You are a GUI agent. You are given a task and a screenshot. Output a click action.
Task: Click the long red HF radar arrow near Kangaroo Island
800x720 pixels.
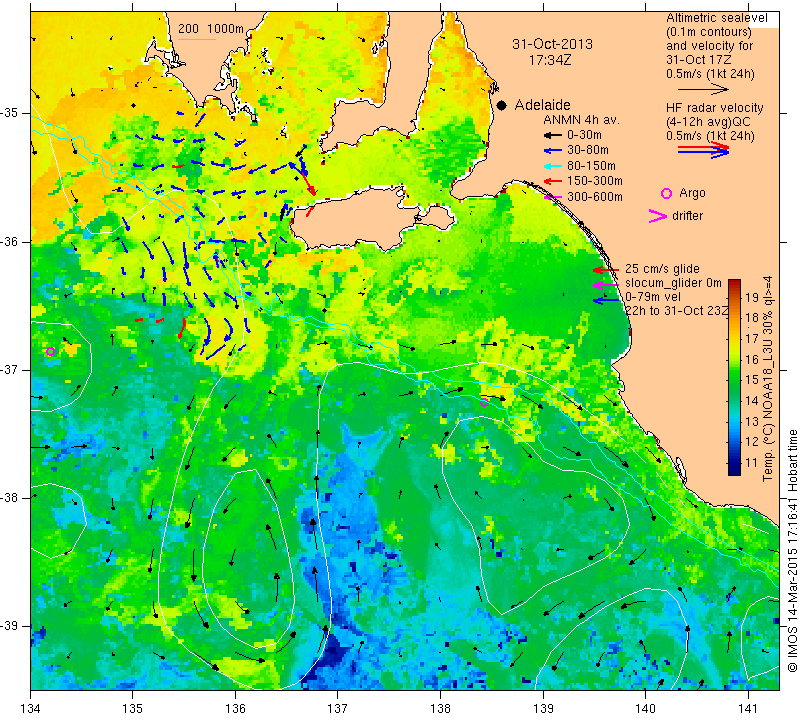[308, 183]
